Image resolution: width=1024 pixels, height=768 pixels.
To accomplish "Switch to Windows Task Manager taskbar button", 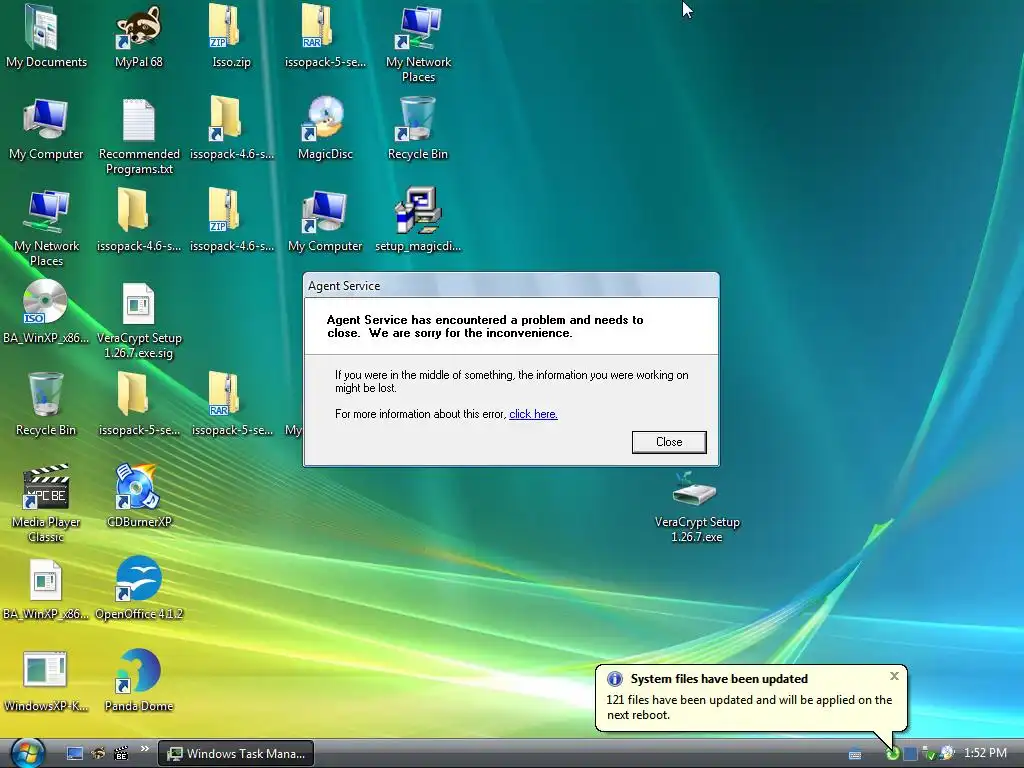I will click(236, 753).
